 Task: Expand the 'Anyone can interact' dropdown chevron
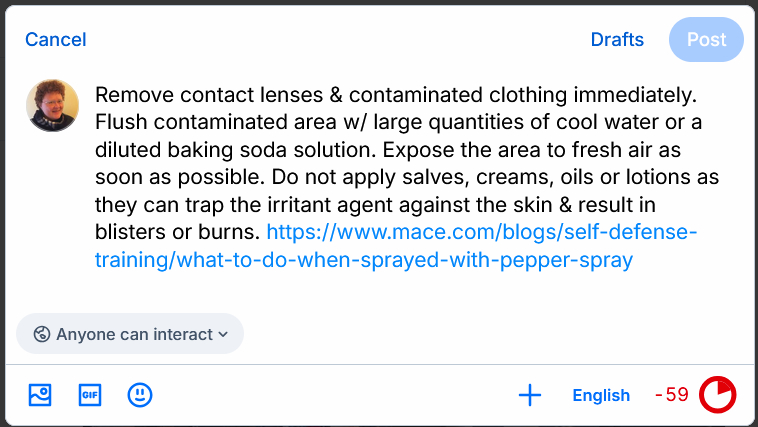click(x=223, y=334)
